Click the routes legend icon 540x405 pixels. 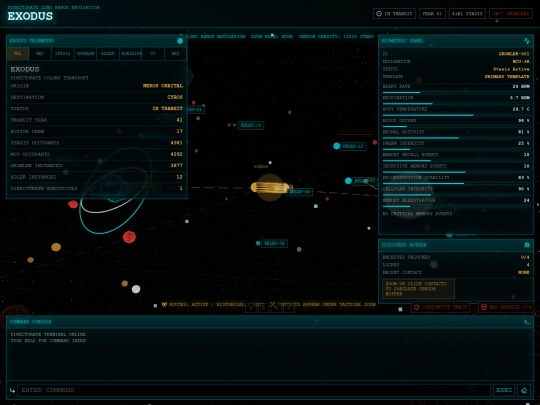(164, 304)
